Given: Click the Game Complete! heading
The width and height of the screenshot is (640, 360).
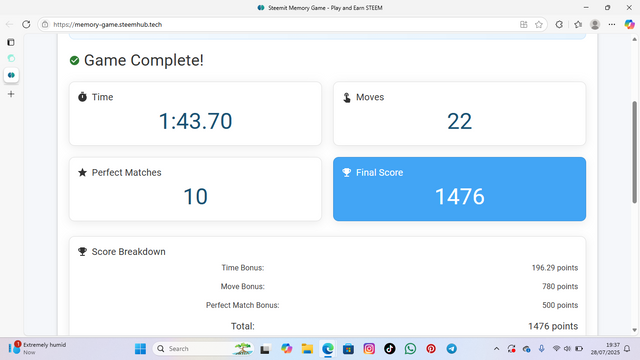Looking at the screenshot, I should pos(144,60).
